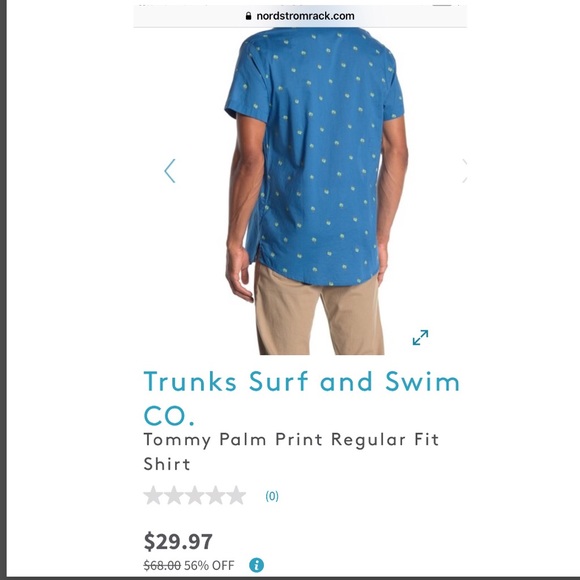The width and height of the screenshot is (580, 580).
Task: Click the blue palm print shirt photo
Action: 314,155
